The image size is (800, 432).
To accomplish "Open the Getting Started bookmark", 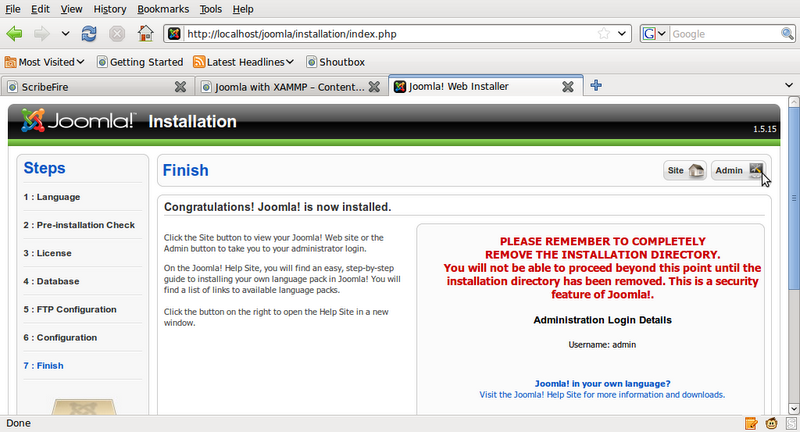I will click(x=140, y=62).
